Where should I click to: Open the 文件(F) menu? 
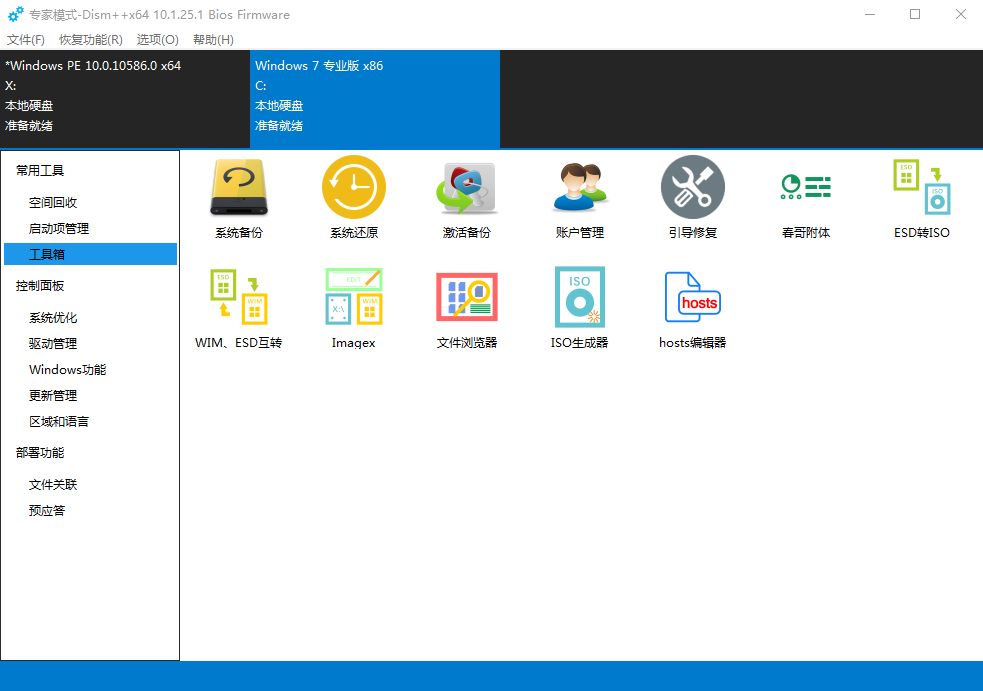pos(26,40)
